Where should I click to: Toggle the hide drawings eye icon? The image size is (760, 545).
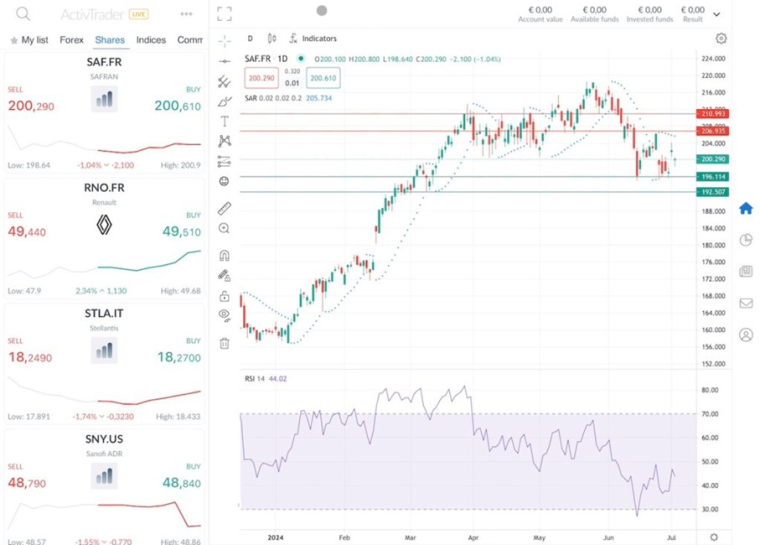[x=225, y=314]
